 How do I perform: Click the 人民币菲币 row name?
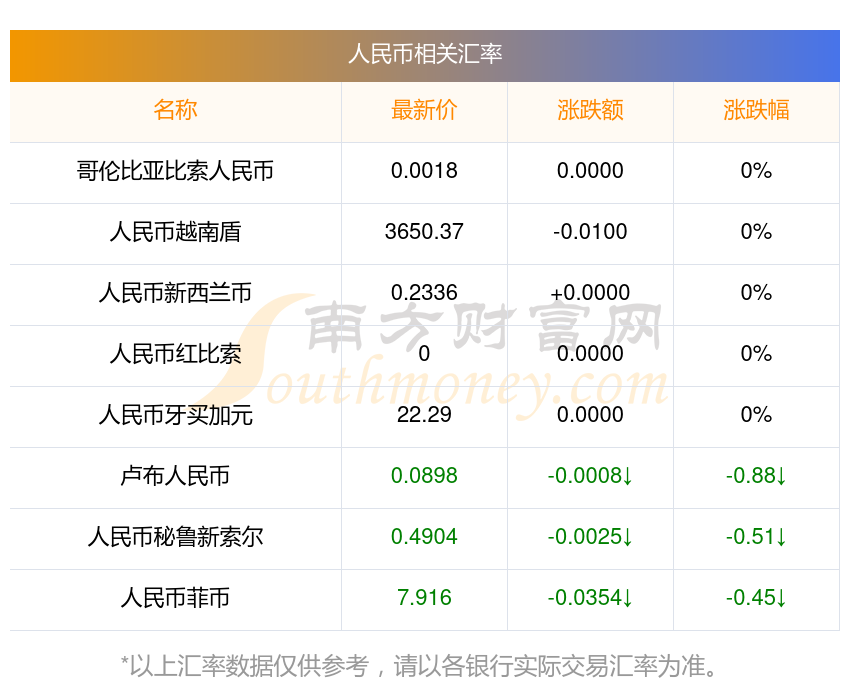click(175, 598)
